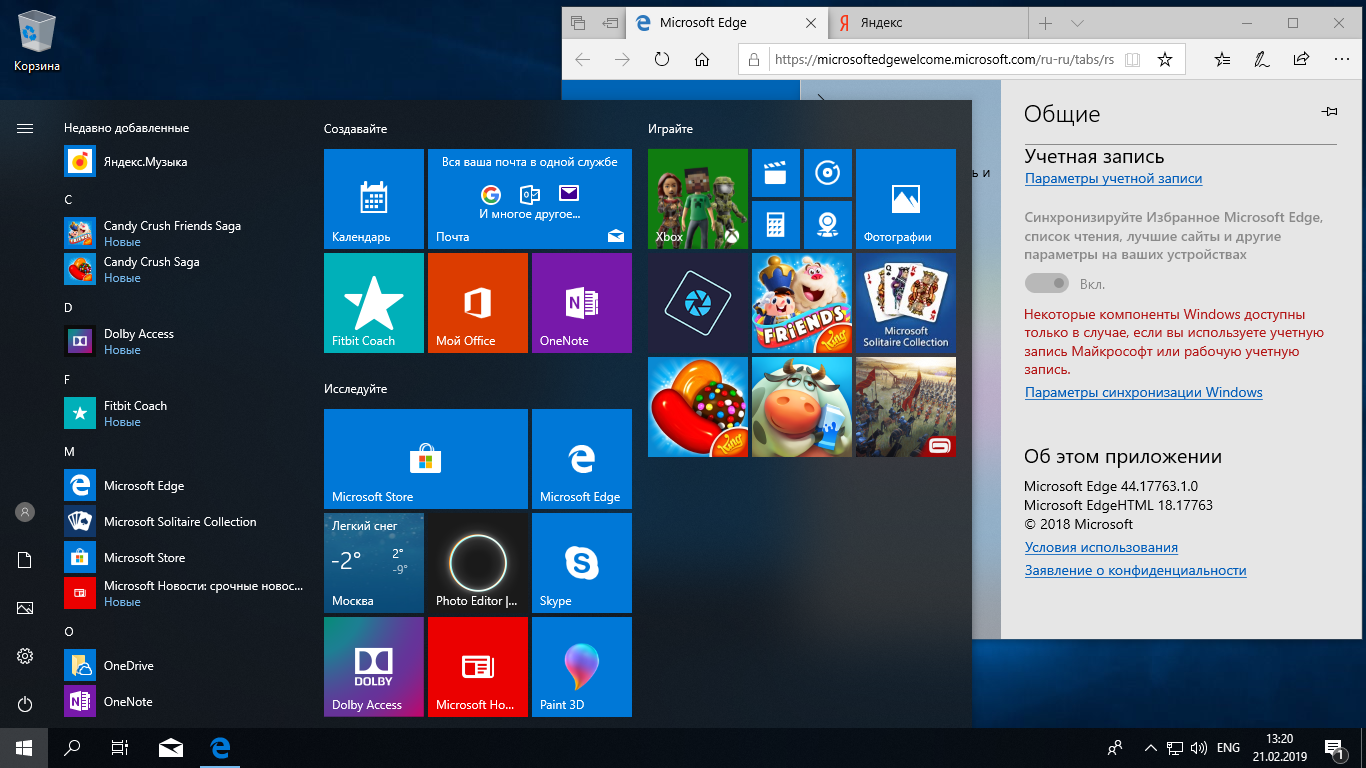Open Заявление о конфиденциальности link

point(1135,571)
